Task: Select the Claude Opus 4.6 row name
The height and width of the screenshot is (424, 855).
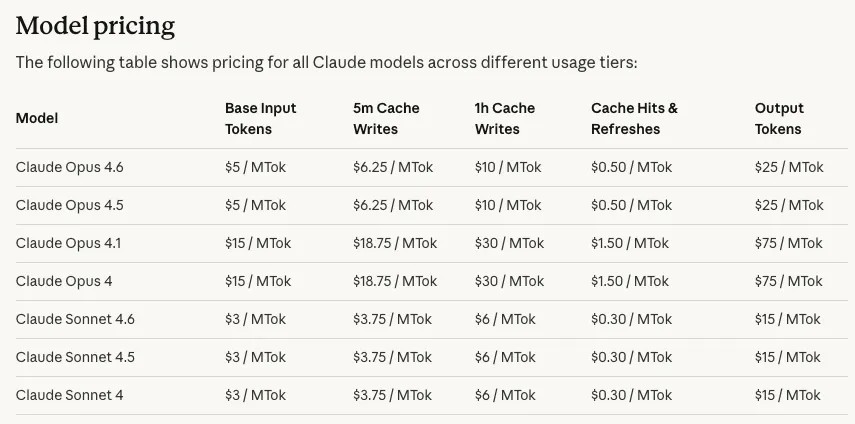Action: 70,167
